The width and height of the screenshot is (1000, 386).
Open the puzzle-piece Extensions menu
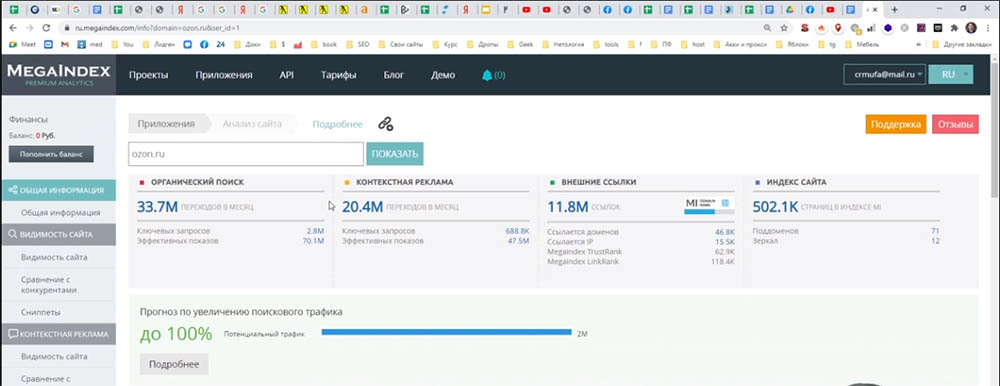pos(954,28)
